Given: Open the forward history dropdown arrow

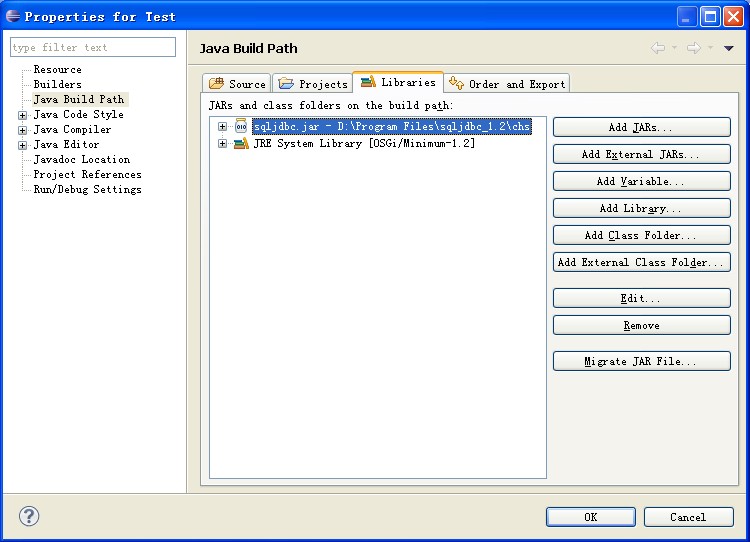Looking at the screenshot, I should click(710, 48).
